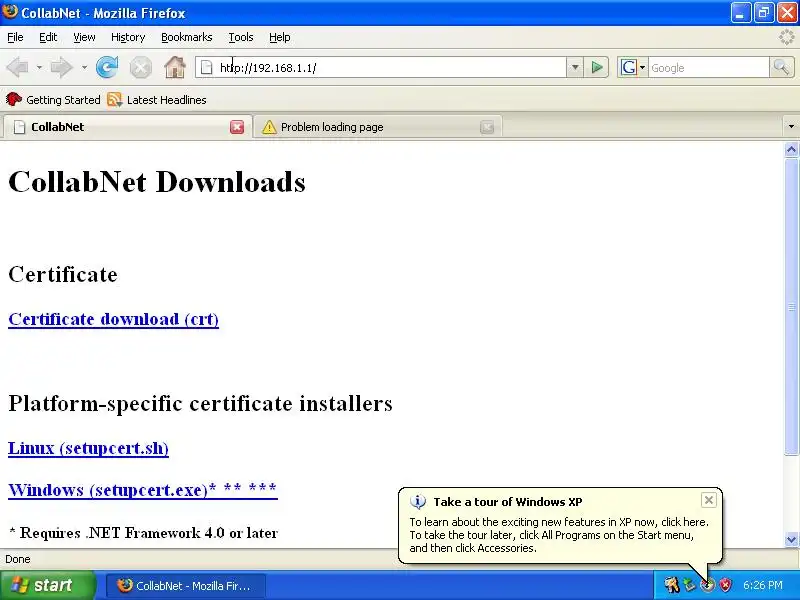The height and width of the screenshot is (600, 800).
Task: Open the History menu
Action: 128,37
